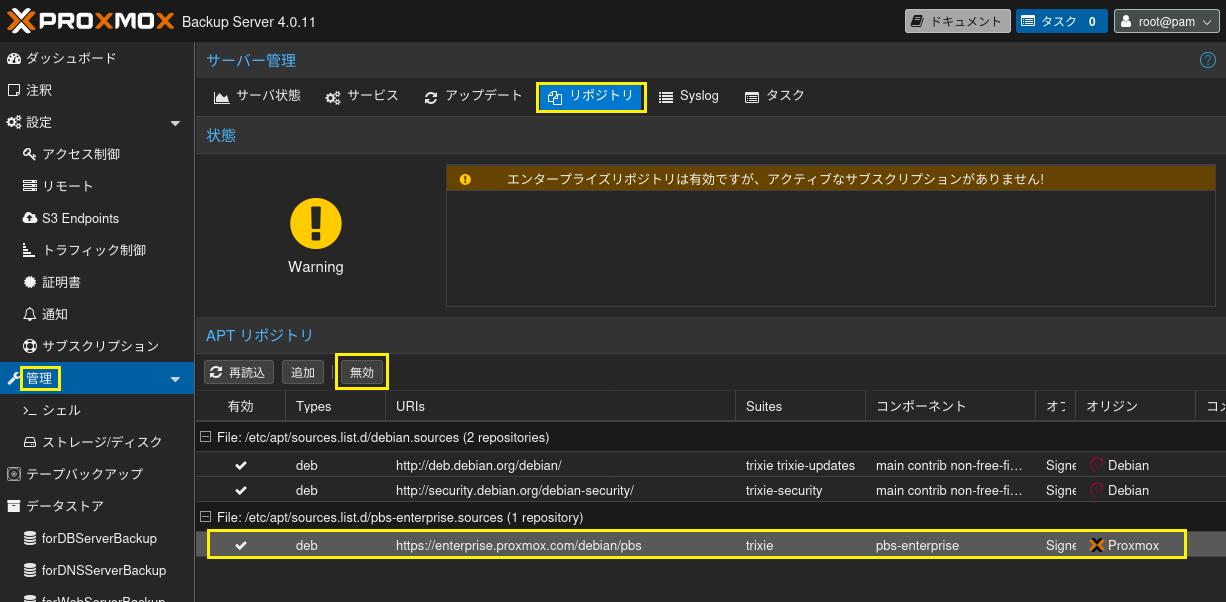Click the Proxmox logo

(x=93, y=20)
